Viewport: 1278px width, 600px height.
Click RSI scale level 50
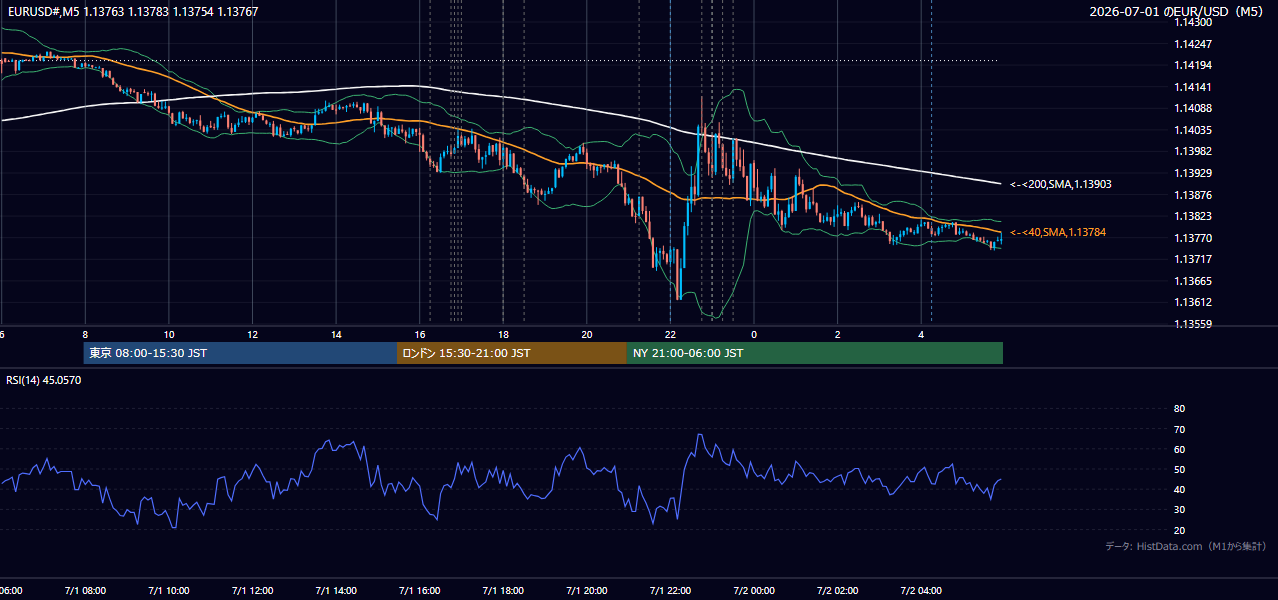1179,469
